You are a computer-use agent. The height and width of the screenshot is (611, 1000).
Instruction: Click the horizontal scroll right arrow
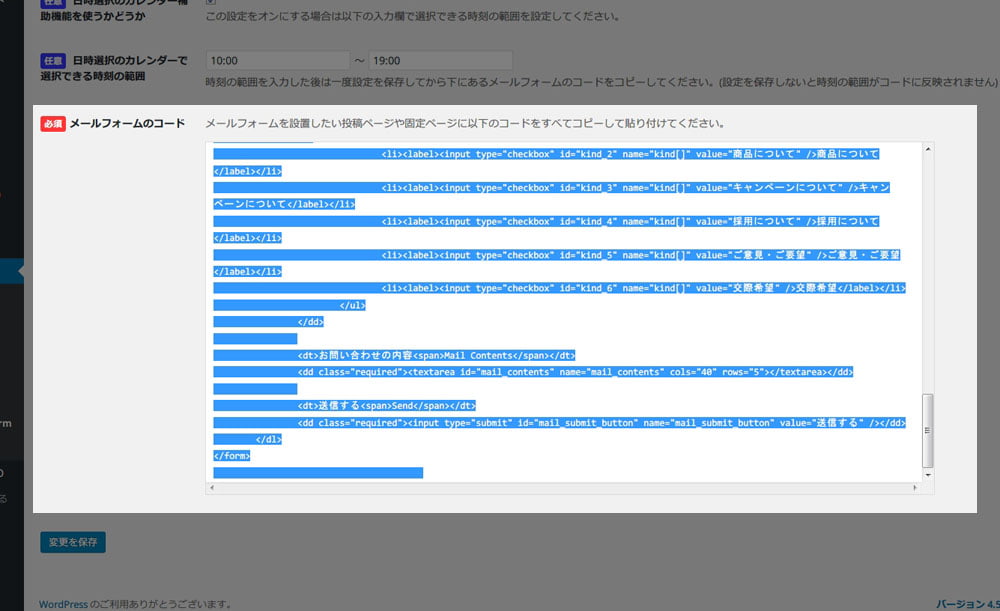coord(915,488)
